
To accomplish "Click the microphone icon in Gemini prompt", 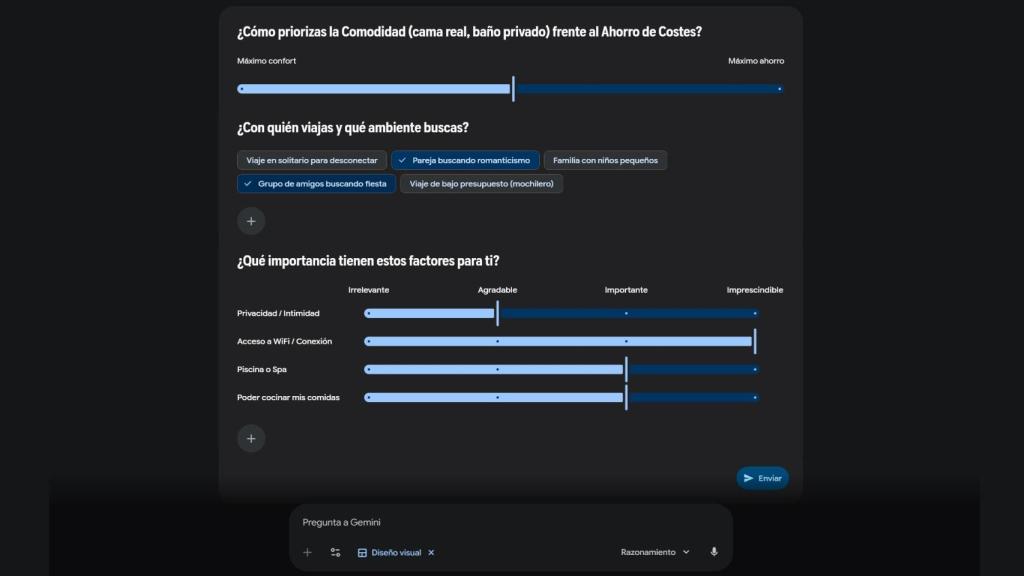I will click(714, 552).
